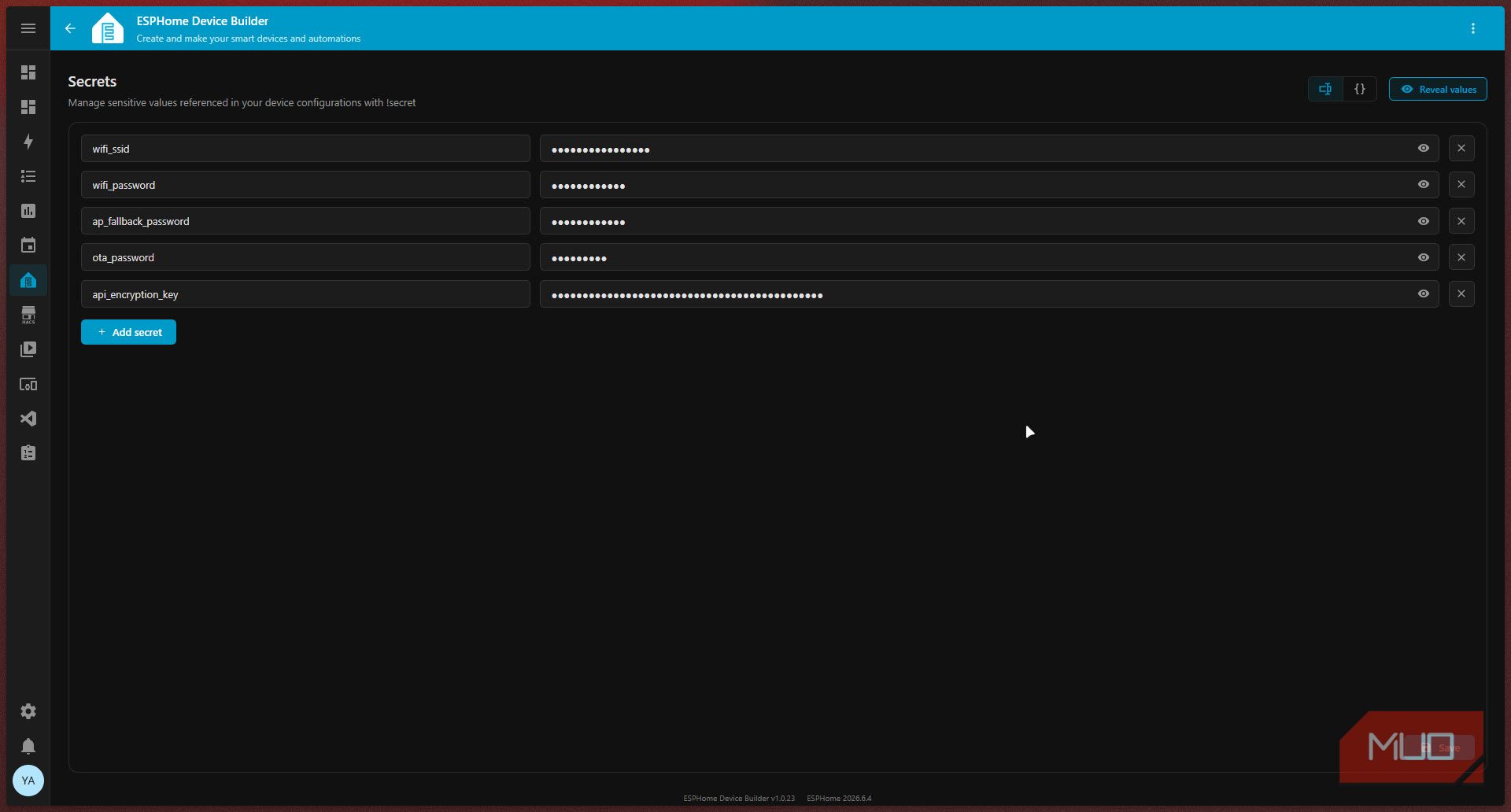Screen dimensions: 1511x812
Task: Open the three-dot overflow menu
Action: 1473,28
